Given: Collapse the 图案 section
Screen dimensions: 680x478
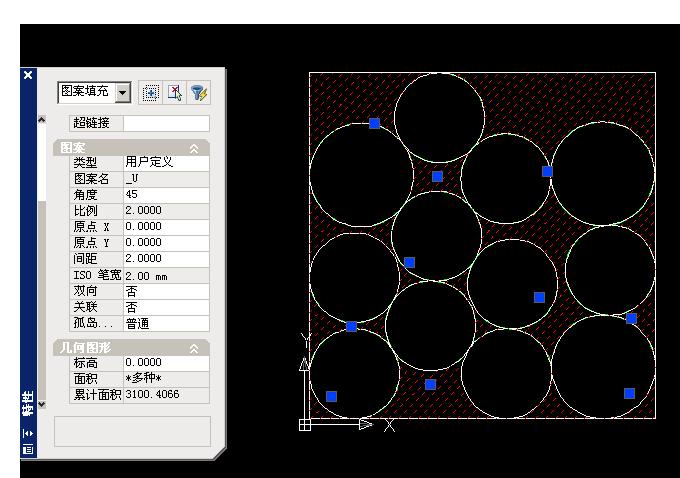Looking at the screenshot, I should click(194, 149).
